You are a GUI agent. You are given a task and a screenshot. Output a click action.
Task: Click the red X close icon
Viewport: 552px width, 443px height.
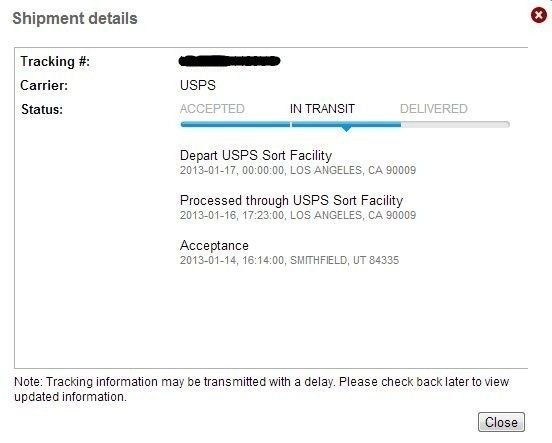[x=539, y=15]
